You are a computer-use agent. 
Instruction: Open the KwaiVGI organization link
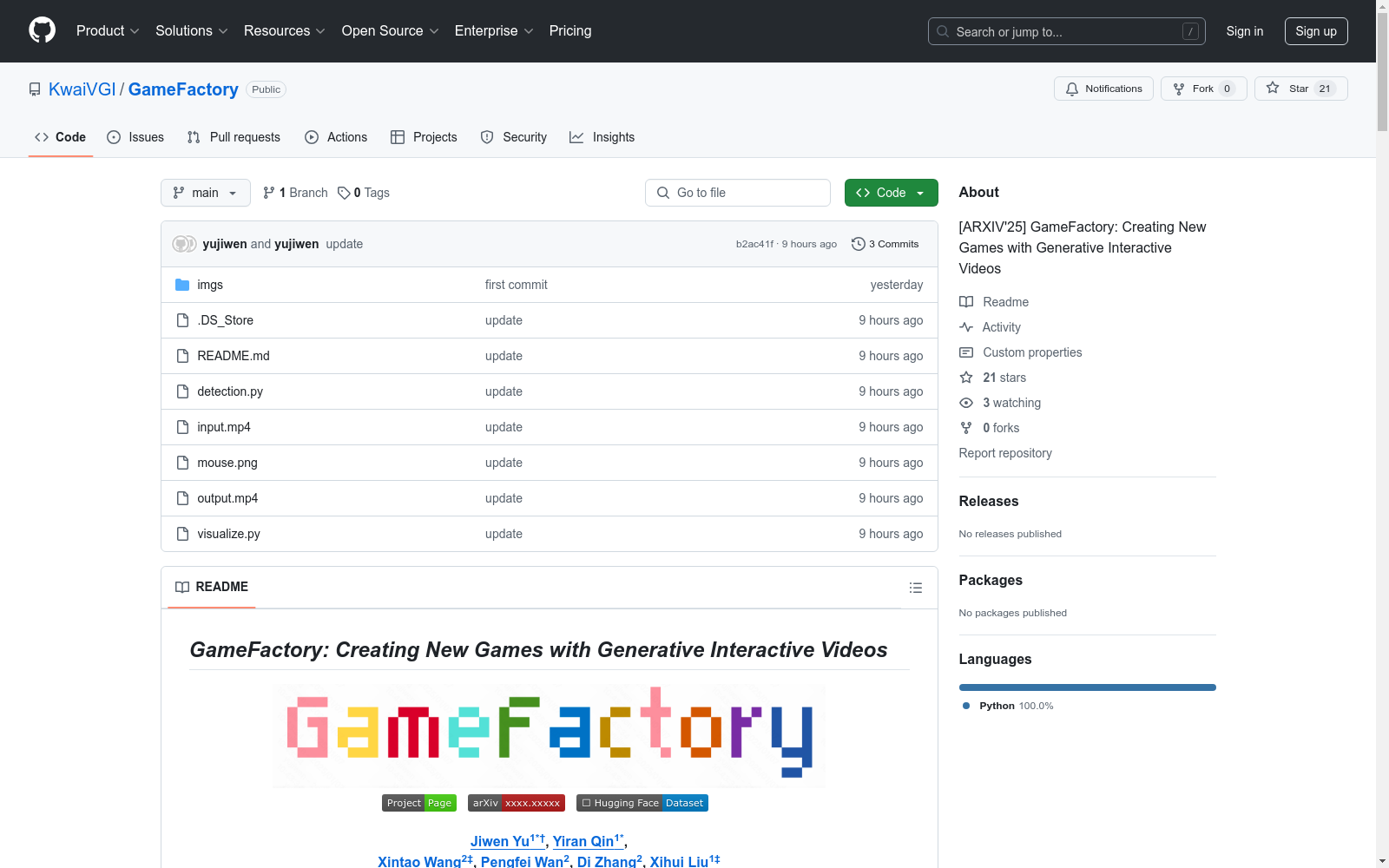82,89
